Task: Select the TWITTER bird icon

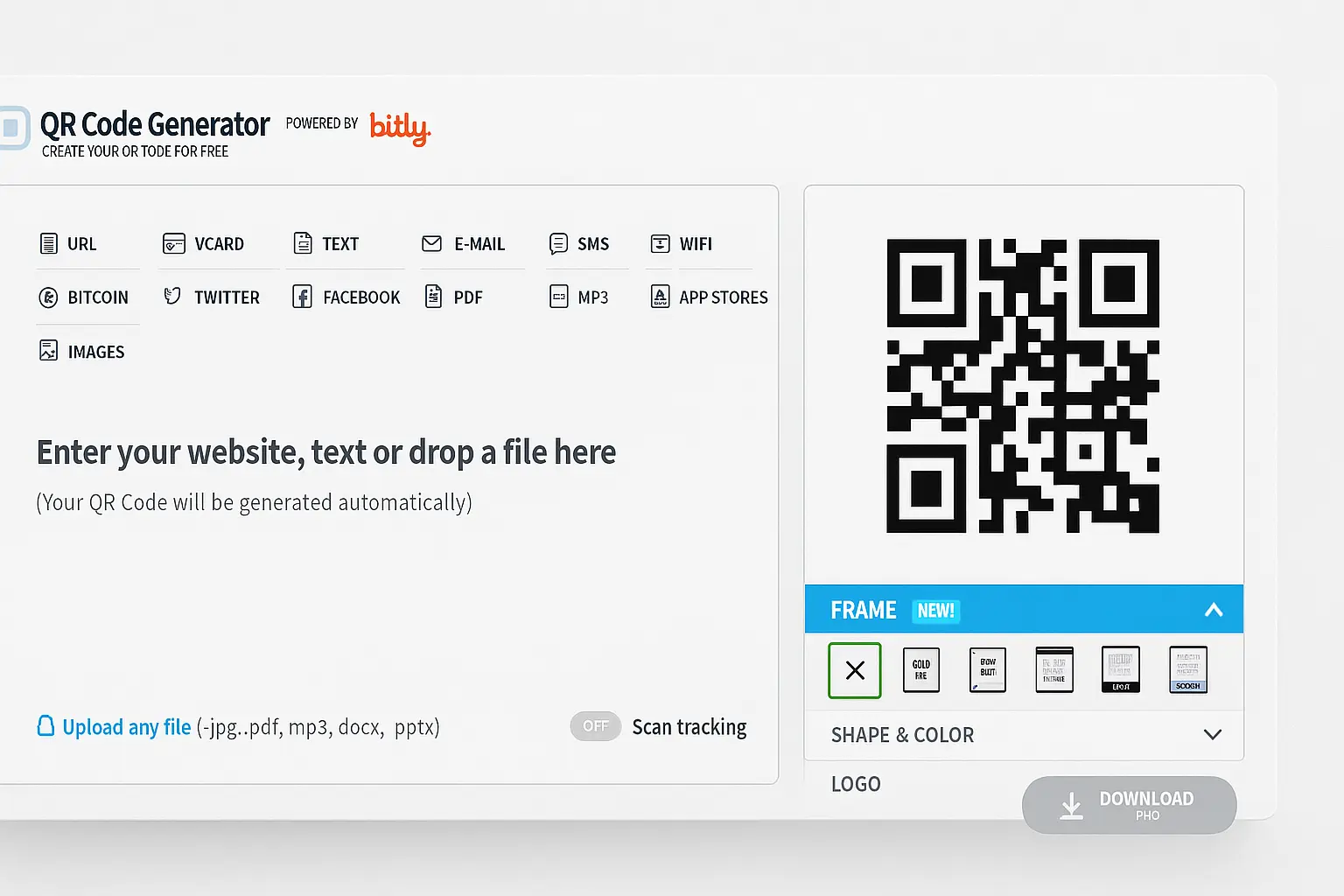Action: pos(172,297)
